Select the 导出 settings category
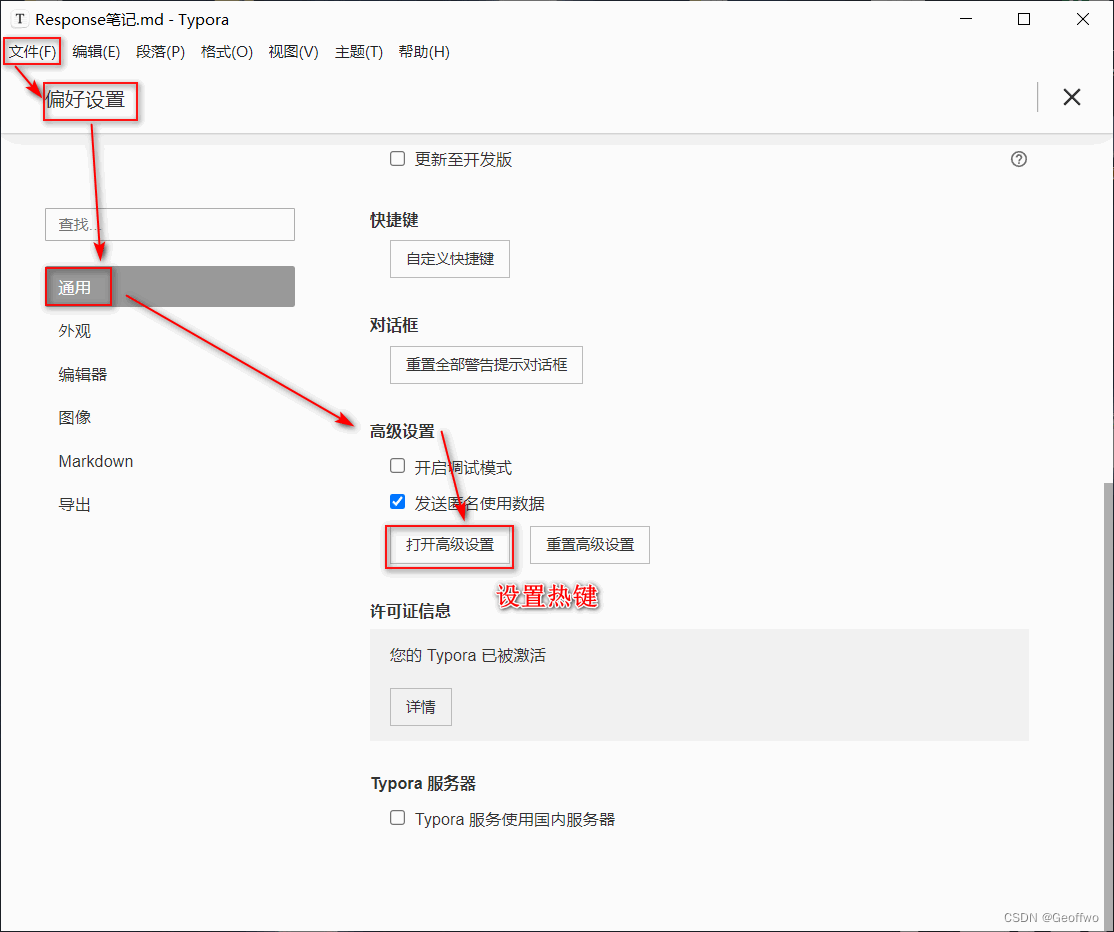The width and height of the screenshot is (1114, 932). (x=75, y=505)
